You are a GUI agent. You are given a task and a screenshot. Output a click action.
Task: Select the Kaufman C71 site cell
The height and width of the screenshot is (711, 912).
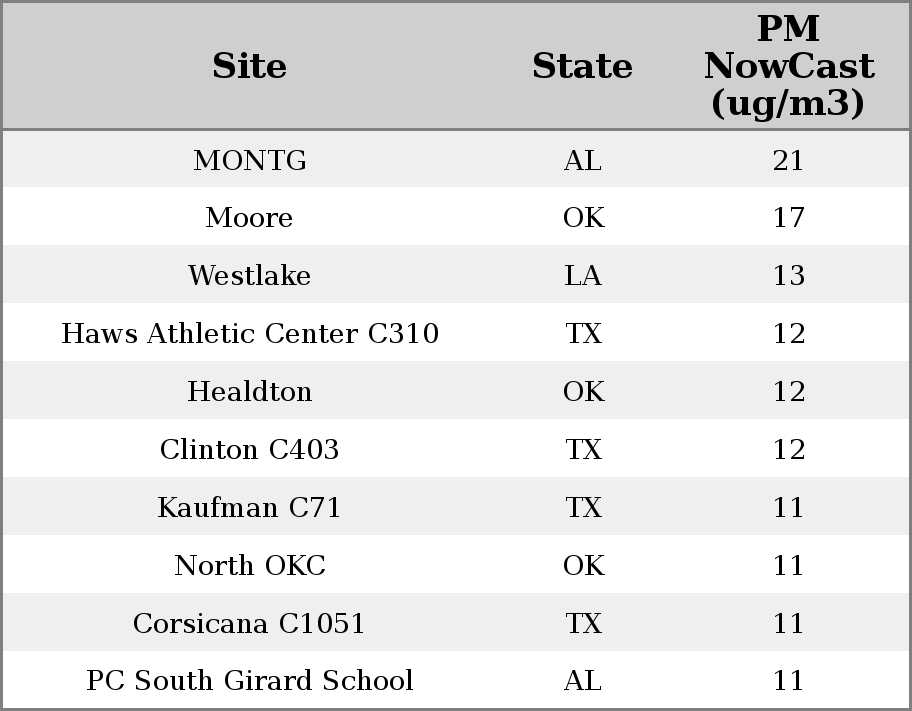coord(249,507)
